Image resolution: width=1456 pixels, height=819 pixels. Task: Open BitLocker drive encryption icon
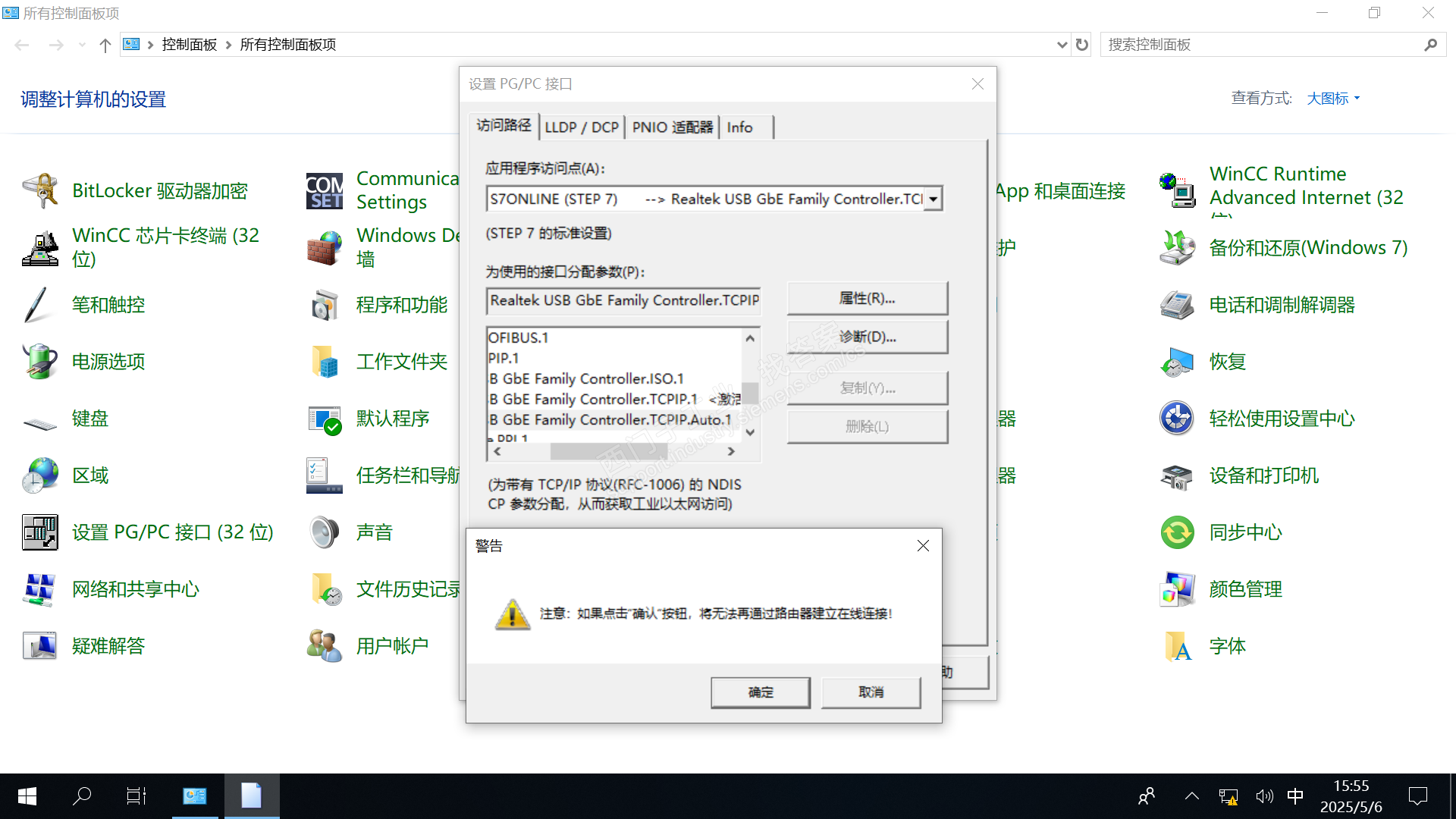pyautogui.click(x=40, y=191)
